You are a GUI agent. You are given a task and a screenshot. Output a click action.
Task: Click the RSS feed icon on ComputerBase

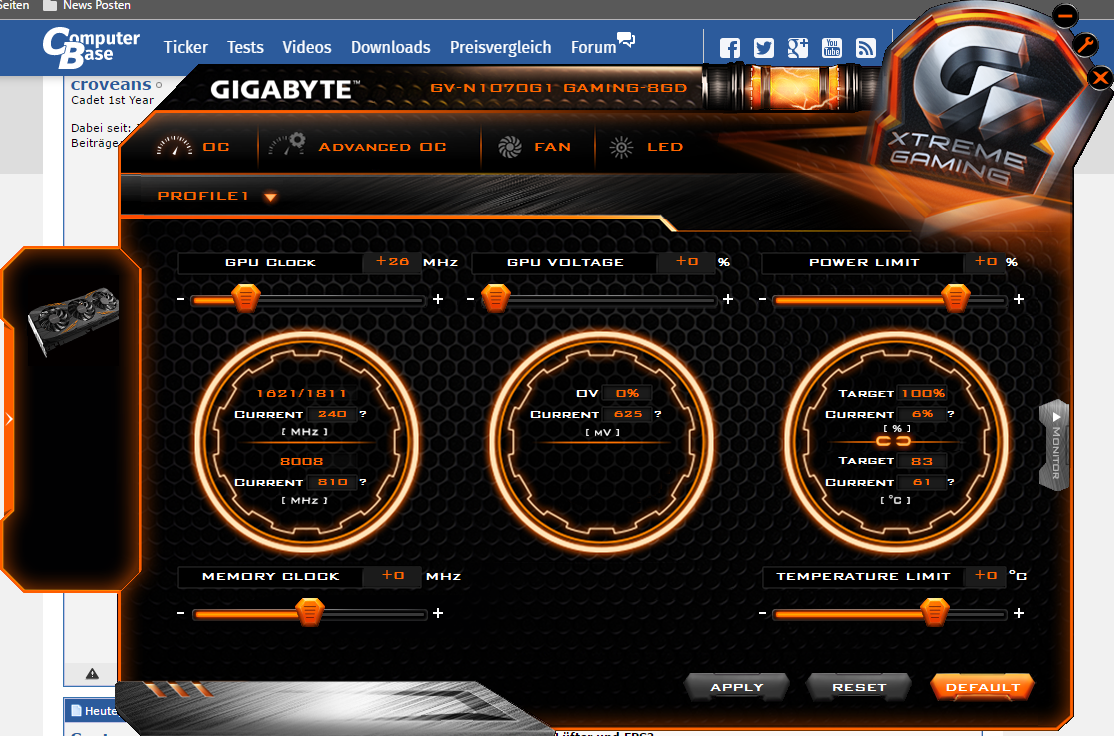coord(865,48)
